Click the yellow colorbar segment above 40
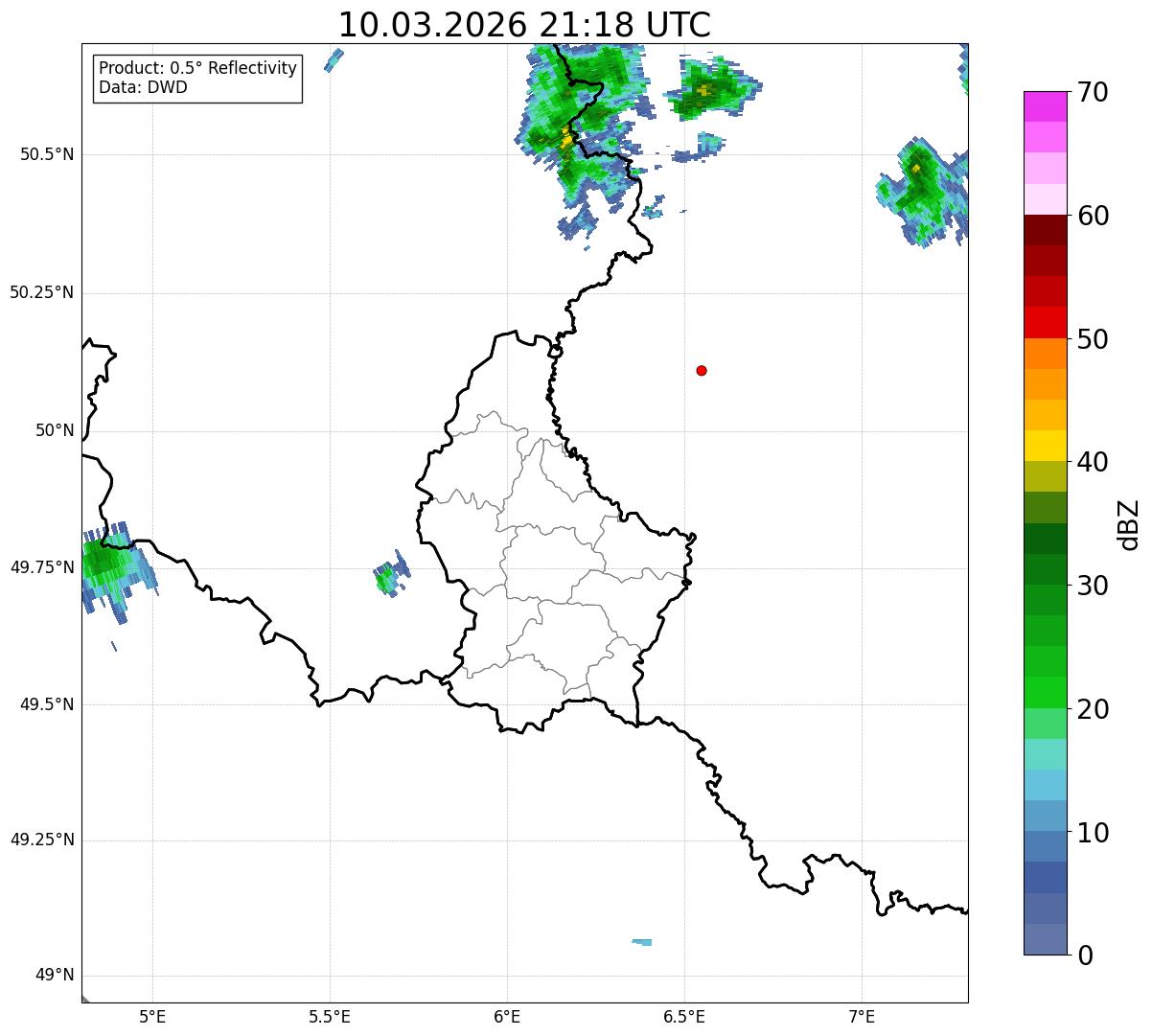This screenshot has height=1036, width=1152. click(x=1046, y=446)
